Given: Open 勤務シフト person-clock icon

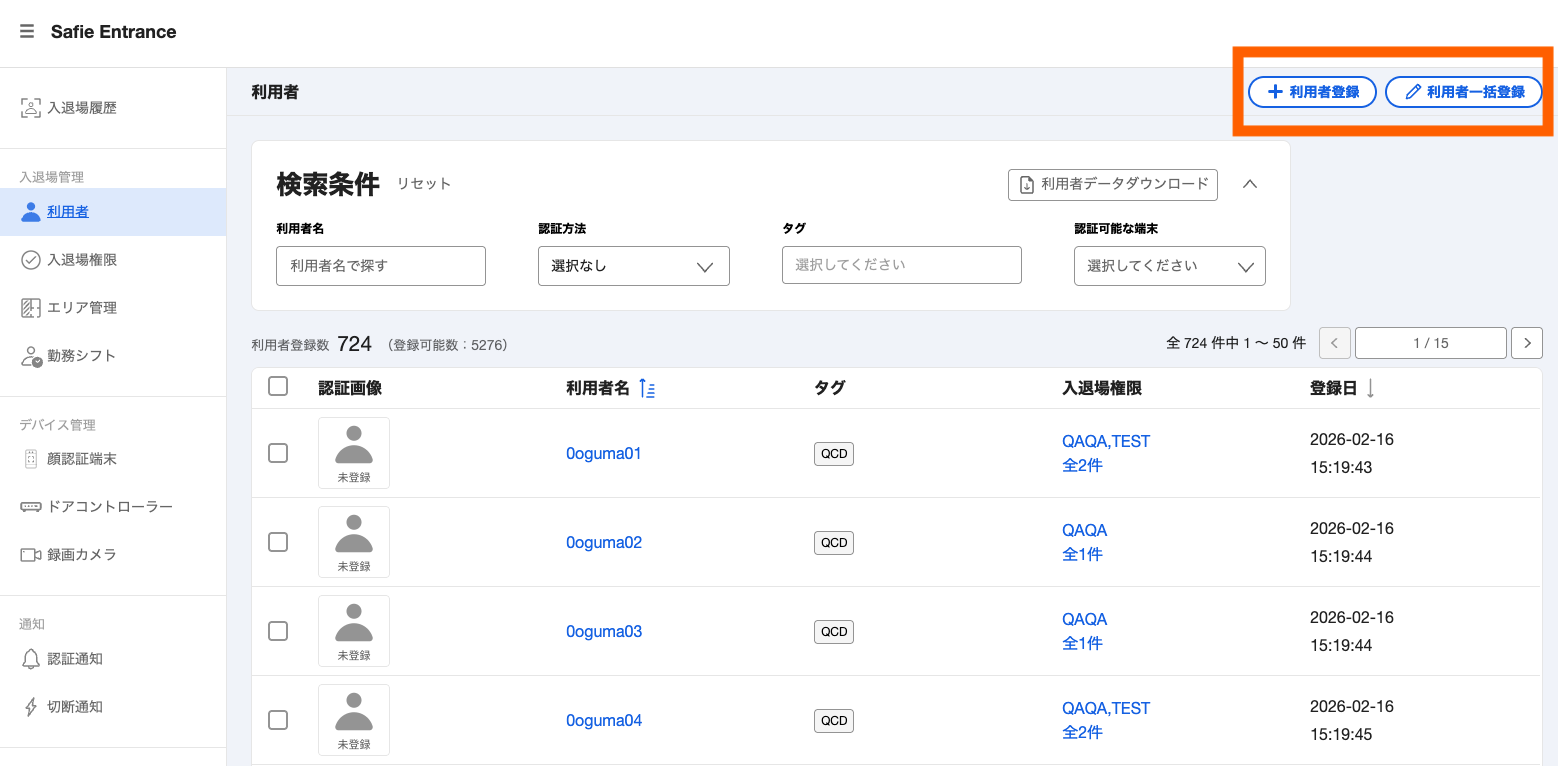Looking at the screenshot, I should click(x=31, y=356).
